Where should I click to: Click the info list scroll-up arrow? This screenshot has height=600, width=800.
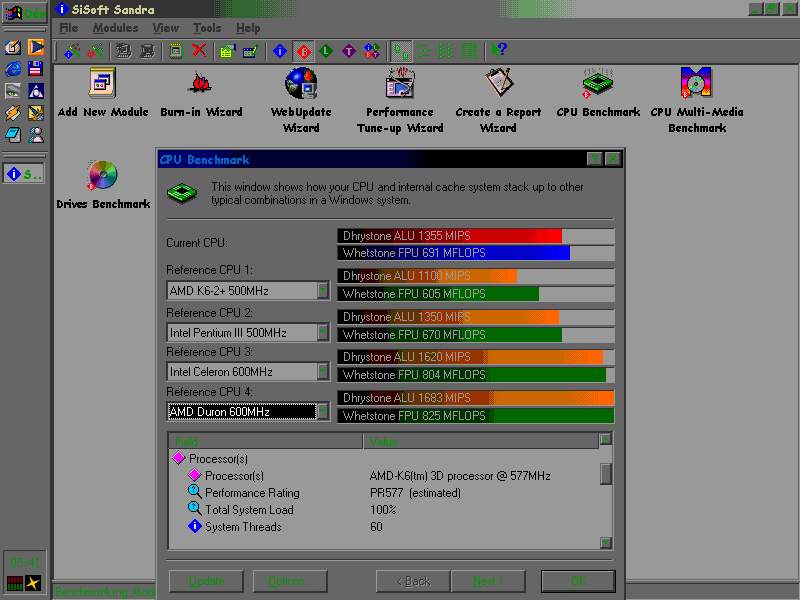[605, 439]
